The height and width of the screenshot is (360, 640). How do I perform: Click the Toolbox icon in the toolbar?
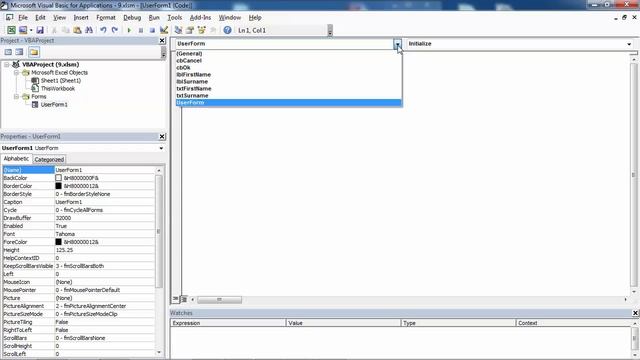[213, 30]
